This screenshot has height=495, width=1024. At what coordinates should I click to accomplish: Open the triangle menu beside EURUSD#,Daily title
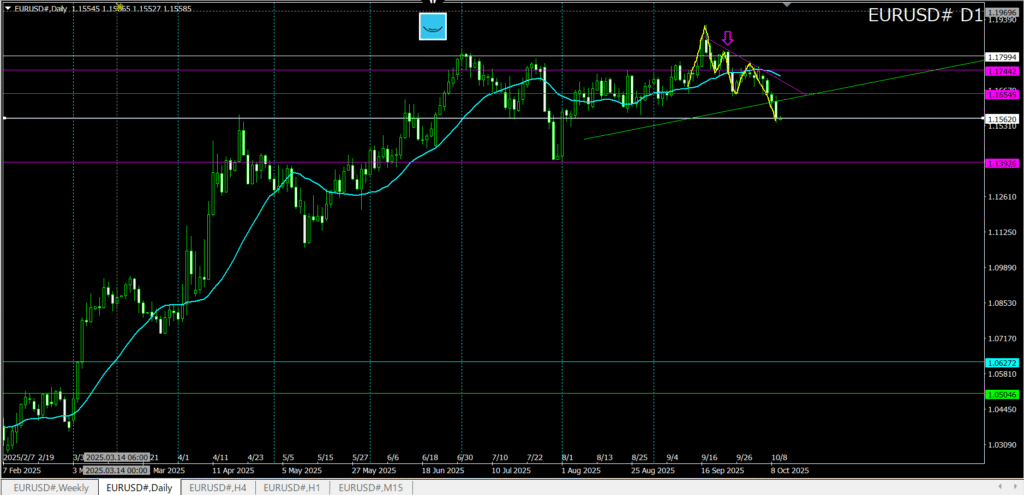tap(6, 8)
